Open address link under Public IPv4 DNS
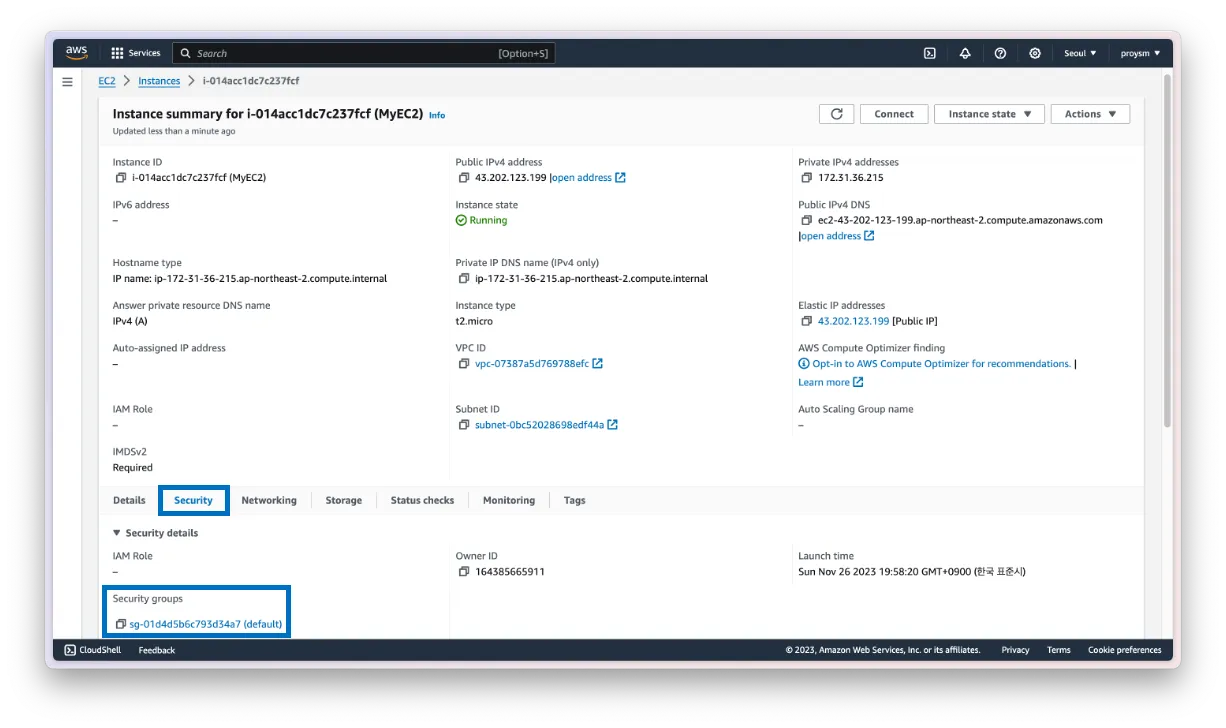 (x=837, y=236)
